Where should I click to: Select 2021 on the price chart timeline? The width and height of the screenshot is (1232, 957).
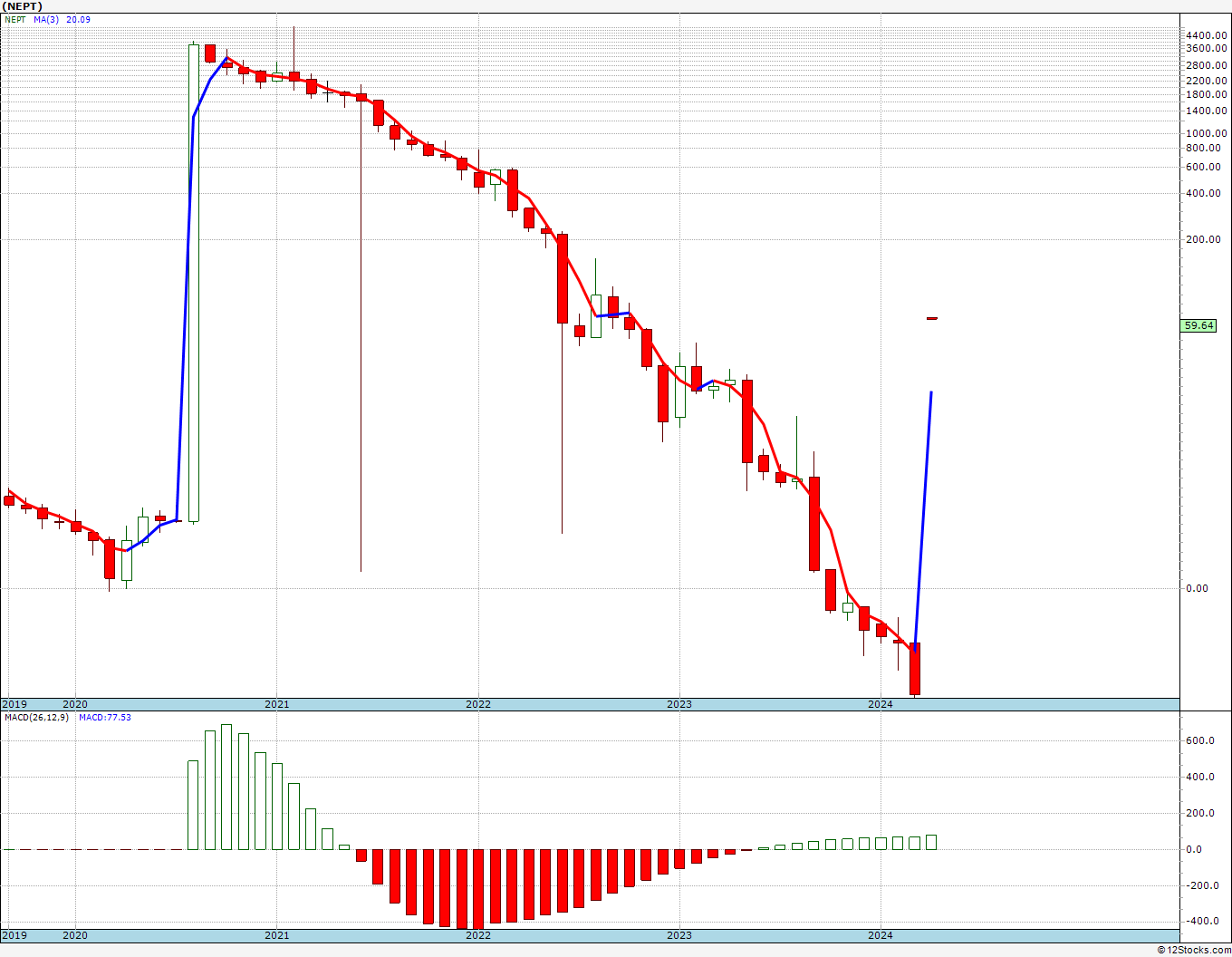[x=276, y=704]
